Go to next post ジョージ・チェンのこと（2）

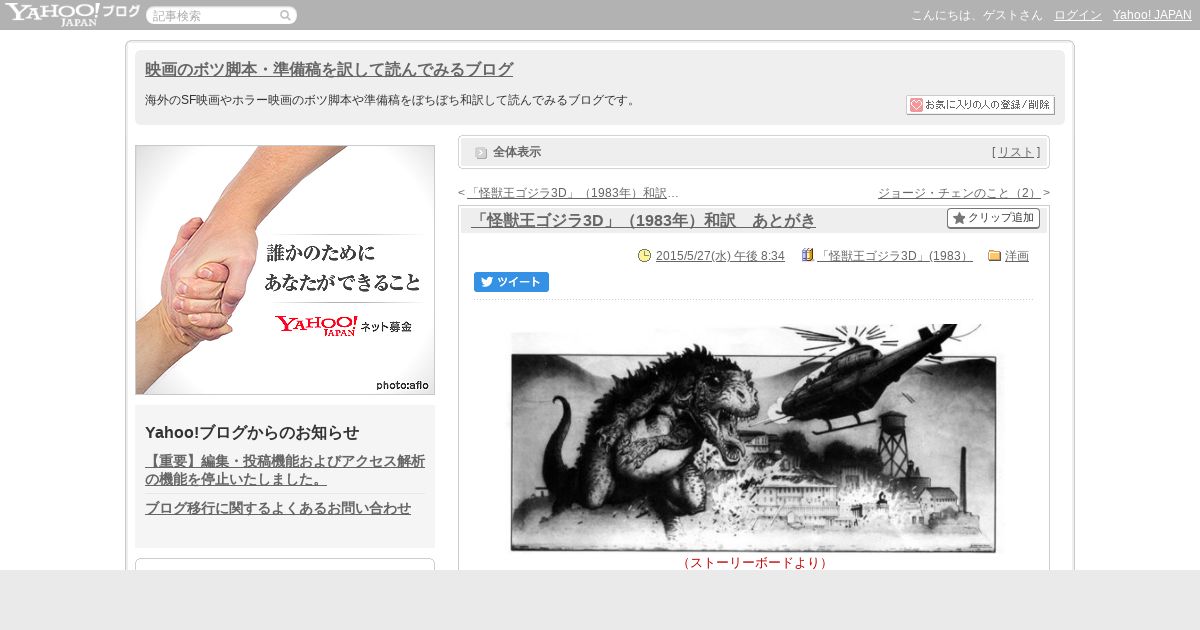(959, 193)
